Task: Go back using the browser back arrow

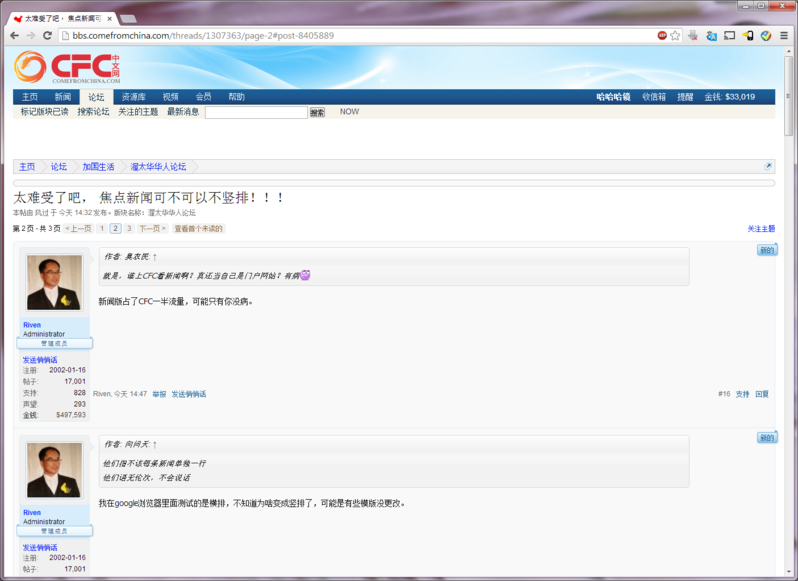Action: 14,36
